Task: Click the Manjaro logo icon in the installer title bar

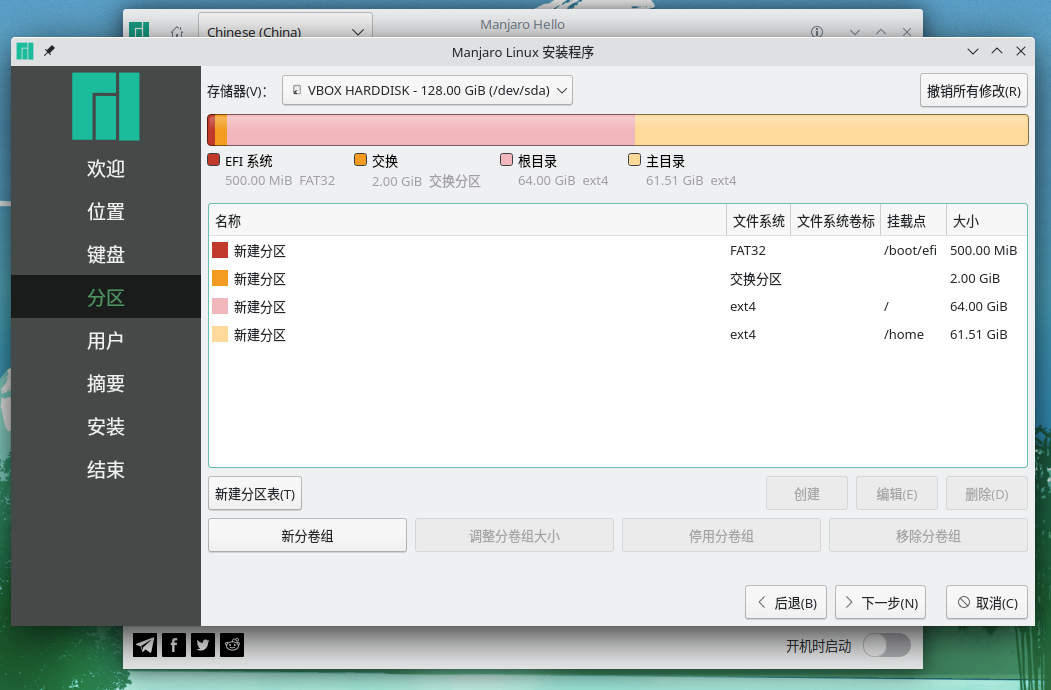Action: tap(25, 52)
